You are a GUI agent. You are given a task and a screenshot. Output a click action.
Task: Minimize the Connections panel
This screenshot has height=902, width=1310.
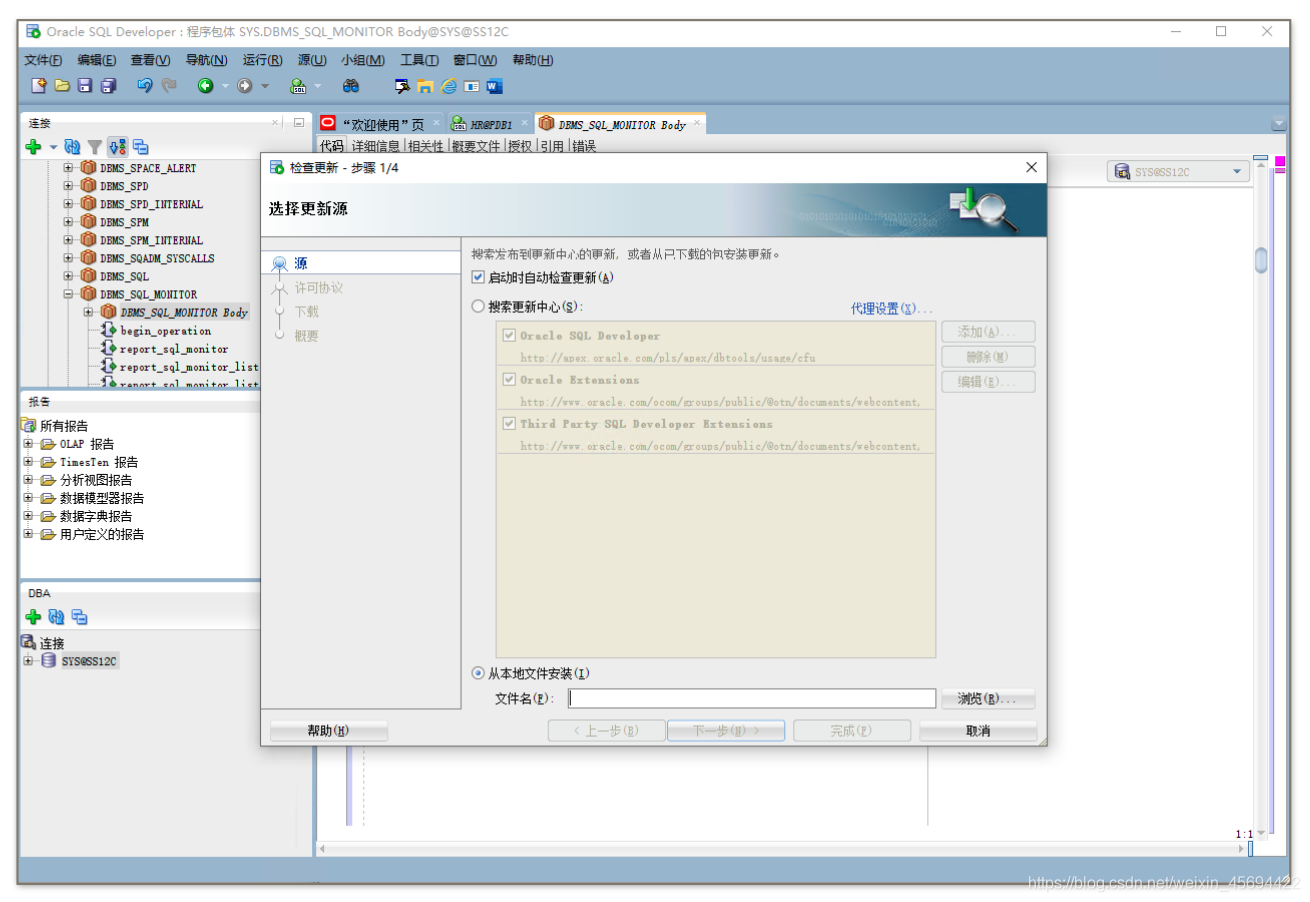[298, 122]
